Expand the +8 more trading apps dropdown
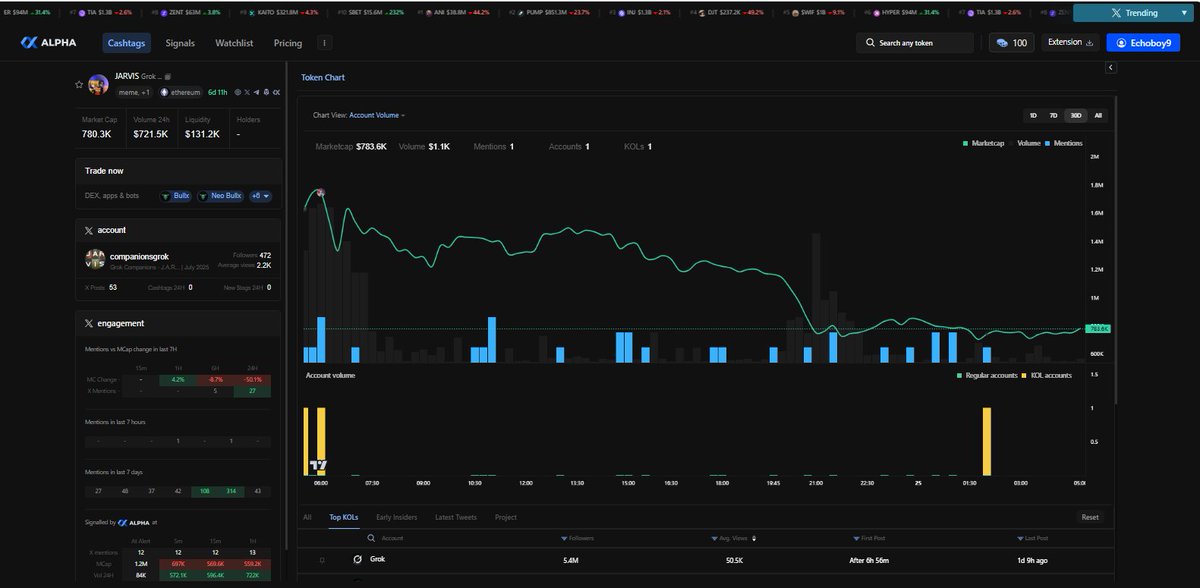The image size is (1200, 588). pos(261,196)
